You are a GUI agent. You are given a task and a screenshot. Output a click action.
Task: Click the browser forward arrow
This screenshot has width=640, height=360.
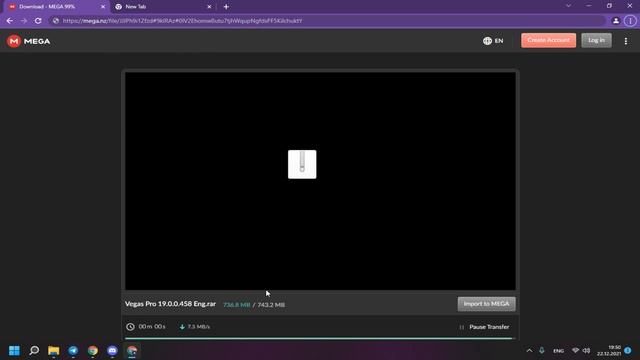click(24, 20)
